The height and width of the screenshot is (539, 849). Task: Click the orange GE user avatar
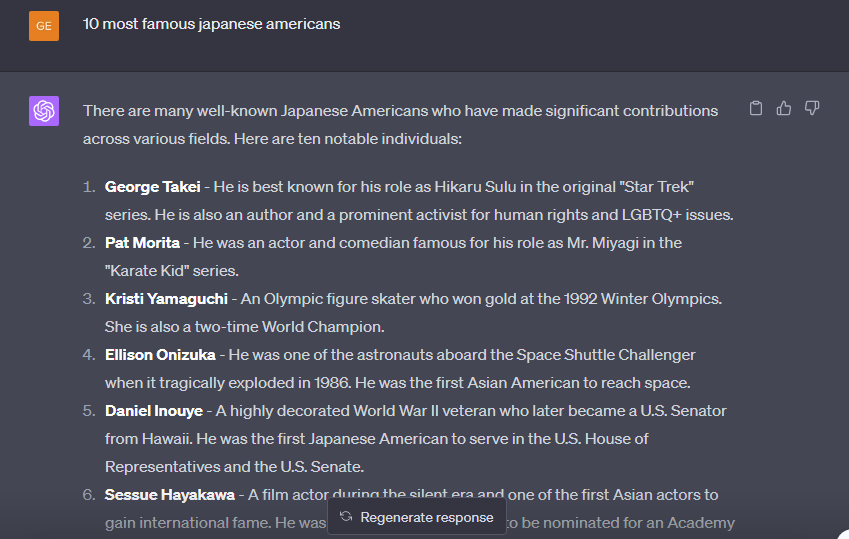[44, 25]
